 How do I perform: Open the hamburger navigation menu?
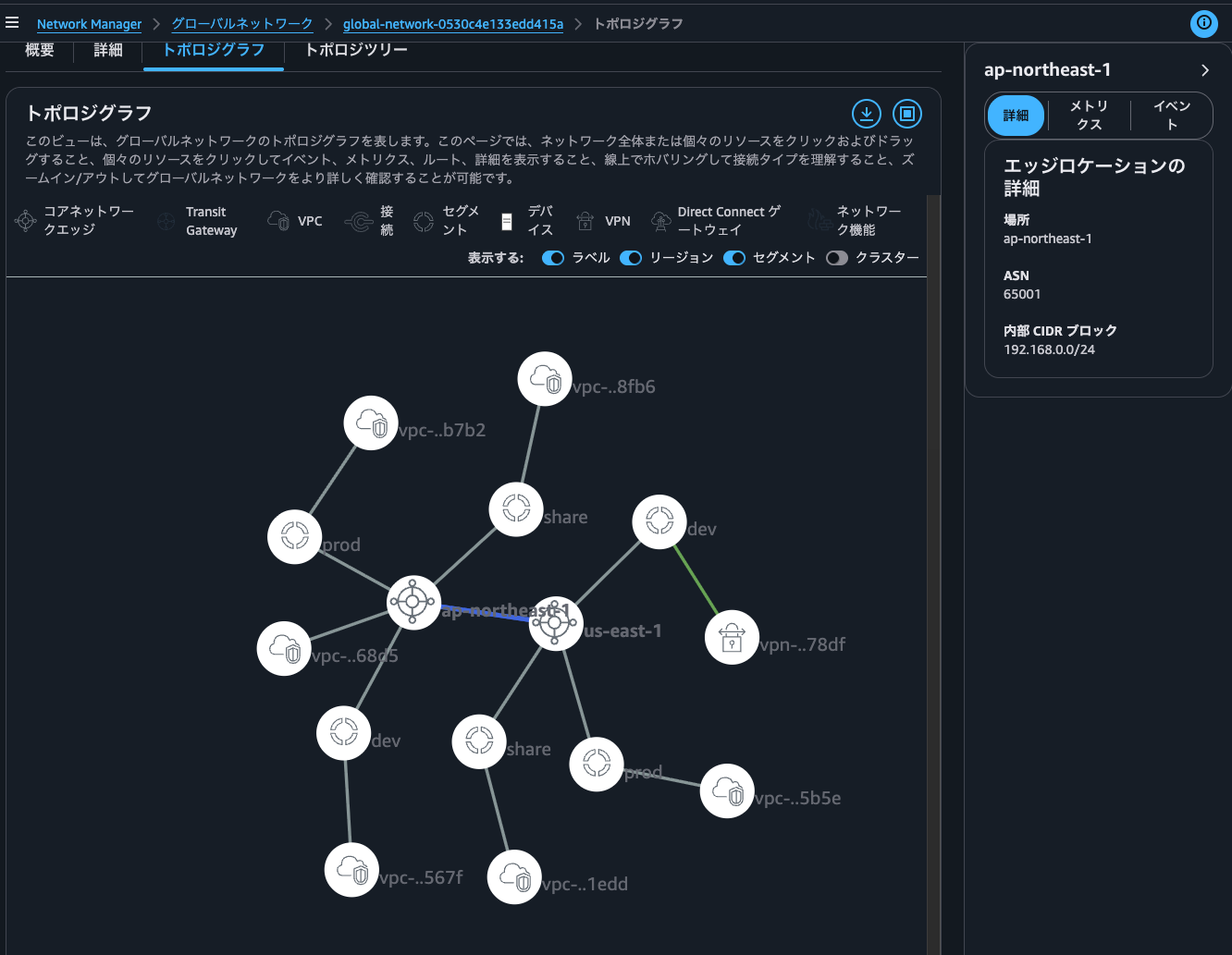click(12, 23)
